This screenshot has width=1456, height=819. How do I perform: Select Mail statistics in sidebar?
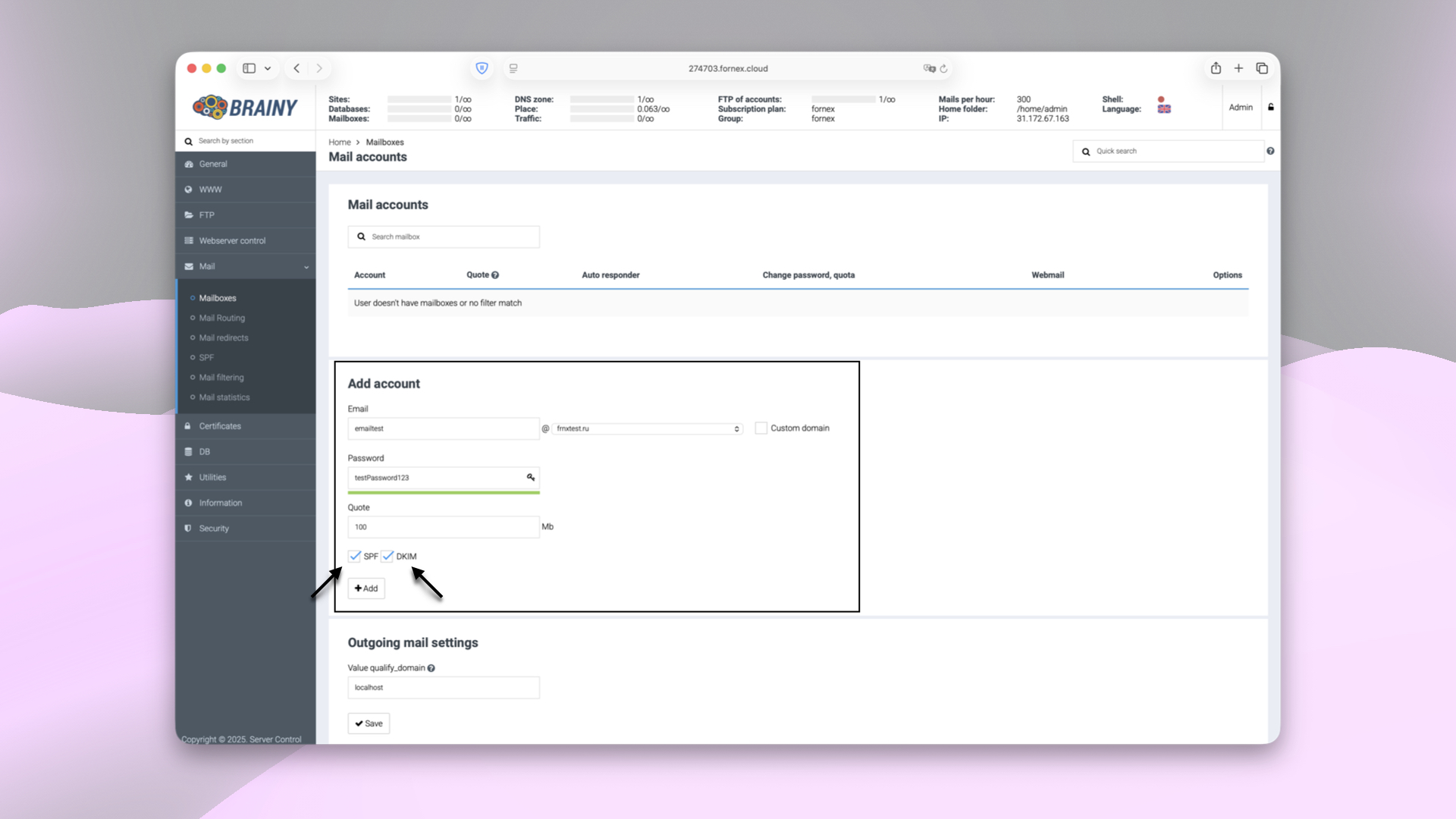(x=224, y=397)
